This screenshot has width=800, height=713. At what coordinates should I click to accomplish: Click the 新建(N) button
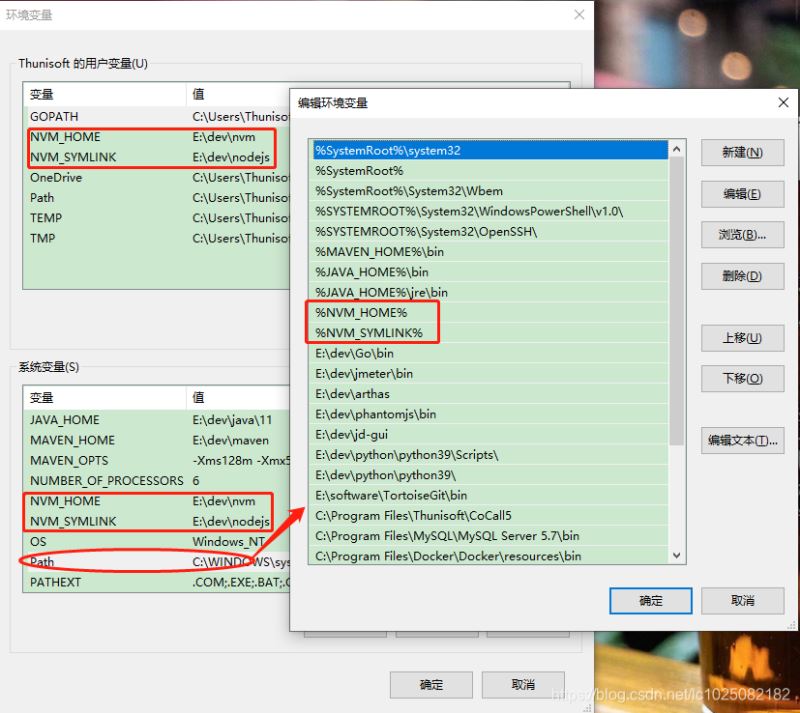coord(742,153)
